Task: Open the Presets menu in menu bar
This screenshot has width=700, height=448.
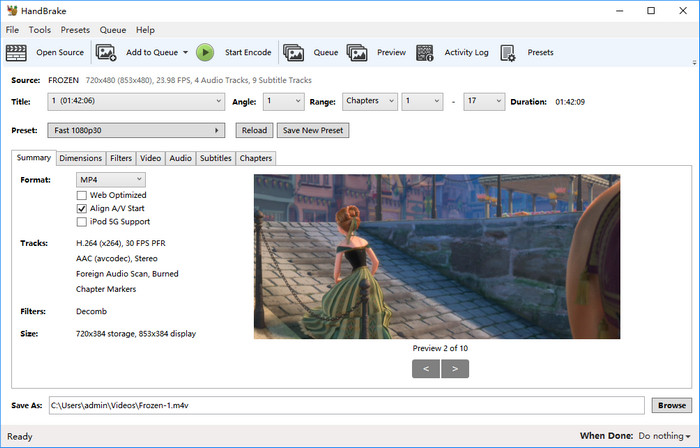Action: click(75, 30)
